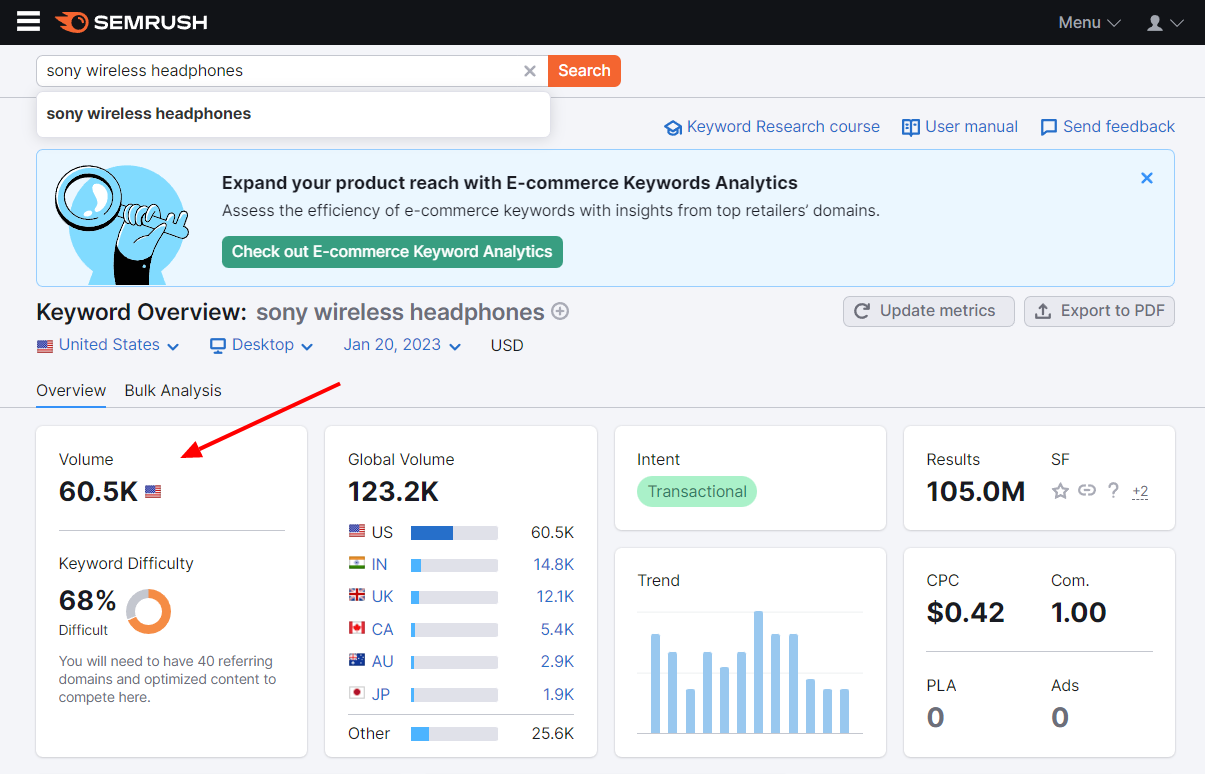Click the $0.42 CPC value
Image resolution: width=1205 pixels, height=774 pixels.
coord(966,612)
